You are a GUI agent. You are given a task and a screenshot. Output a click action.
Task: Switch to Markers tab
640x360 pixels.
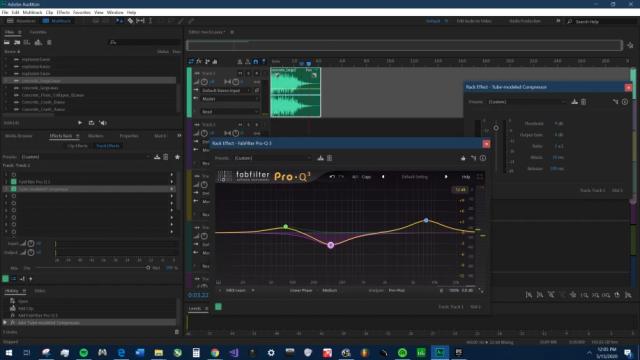coord(96,136)
